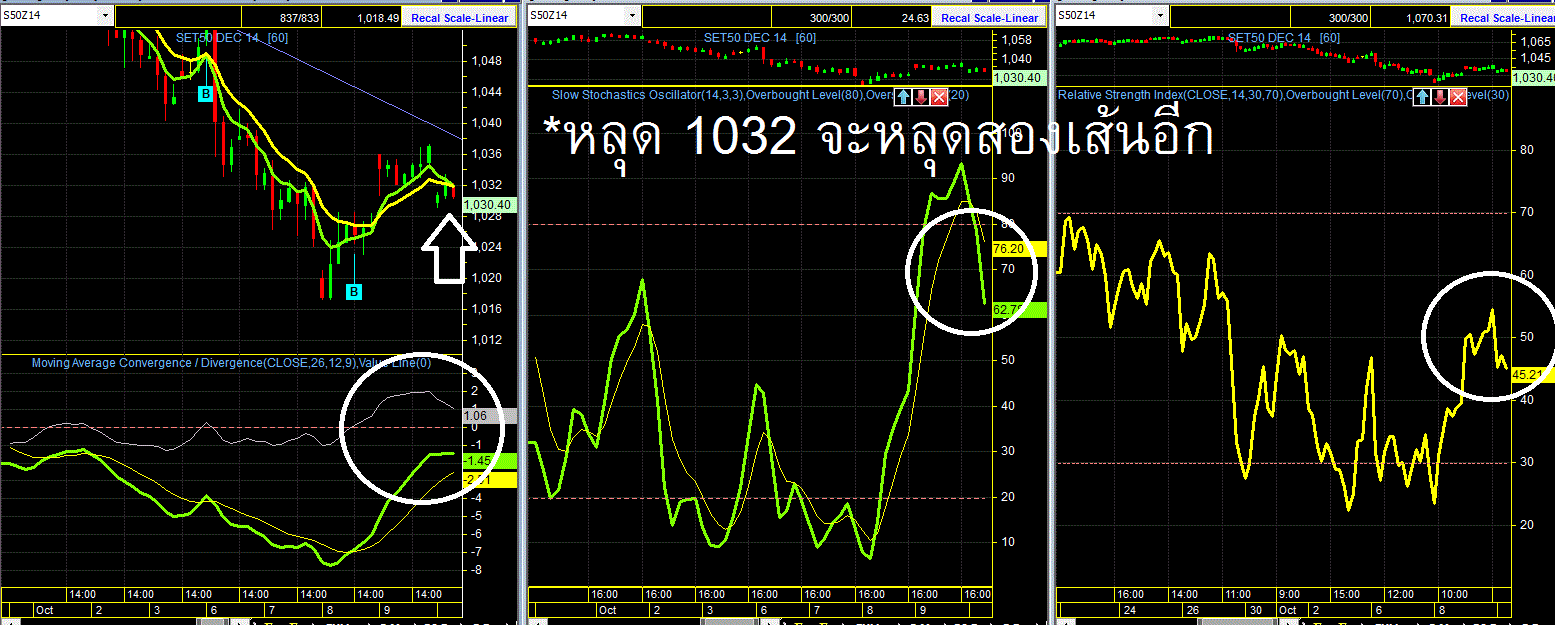Screen dimensions: 1555x642
Task: Move the Slow Stochastics indicator panel up
Action: tap(902, 96)
